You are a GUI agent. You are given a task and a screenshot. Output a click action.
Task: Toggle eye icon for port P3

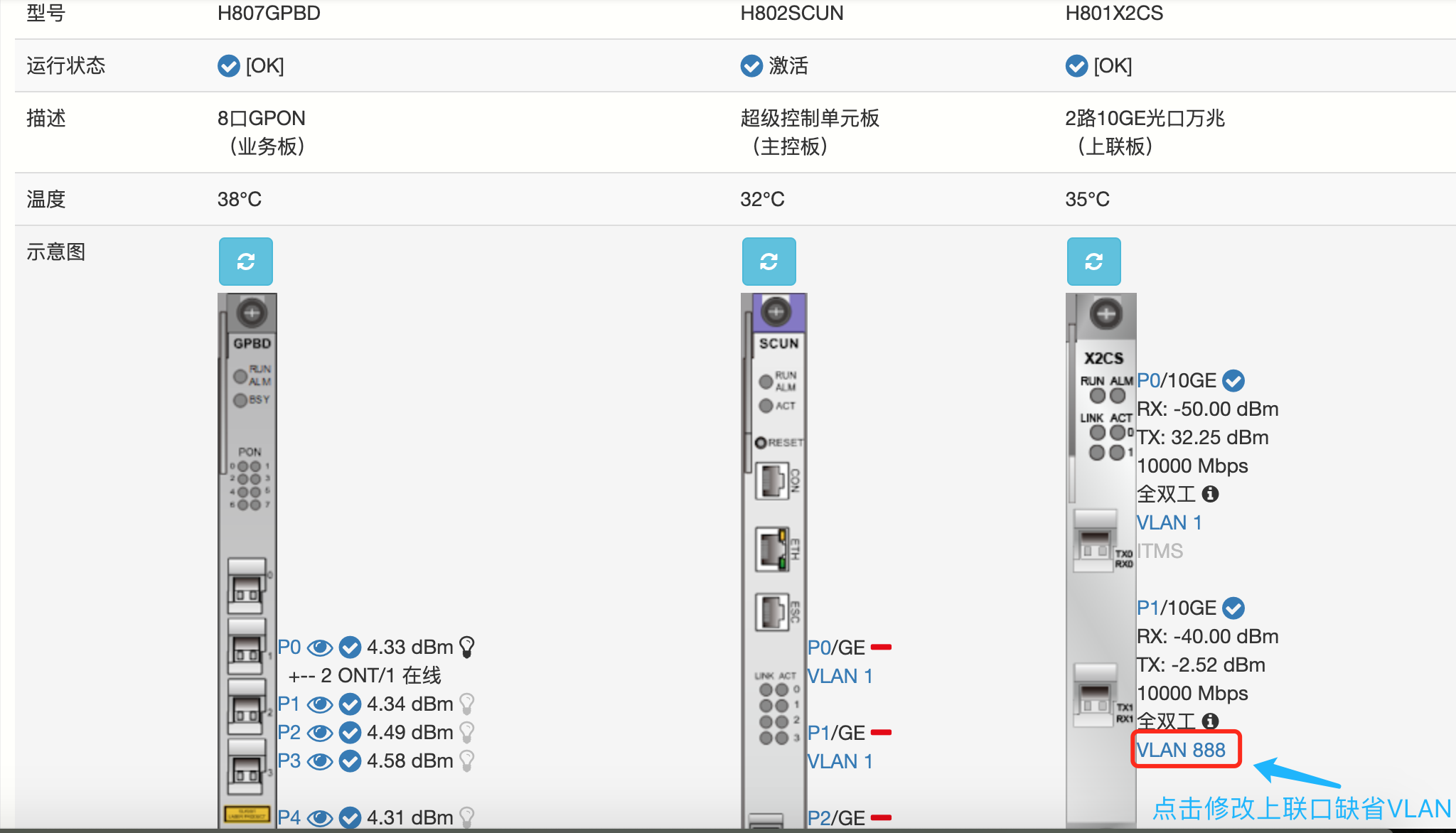click(320, 761)
